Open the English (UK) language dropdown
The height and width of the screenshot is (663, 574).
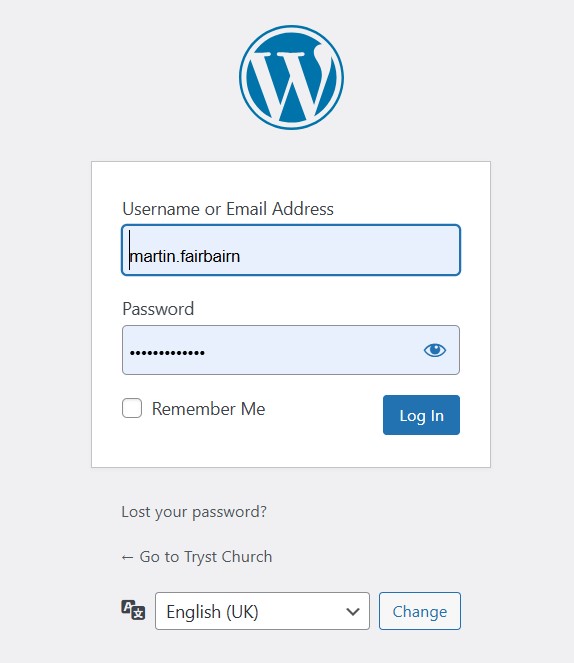[x=262, y=611]
